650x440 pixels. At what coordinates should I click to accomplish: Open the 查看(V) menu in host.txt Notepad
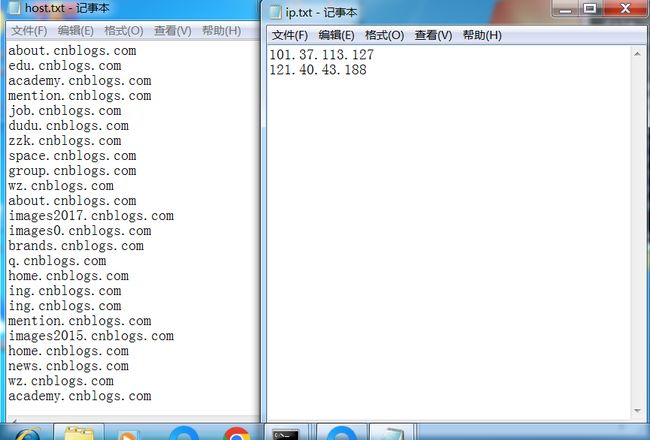coord(172,31)
